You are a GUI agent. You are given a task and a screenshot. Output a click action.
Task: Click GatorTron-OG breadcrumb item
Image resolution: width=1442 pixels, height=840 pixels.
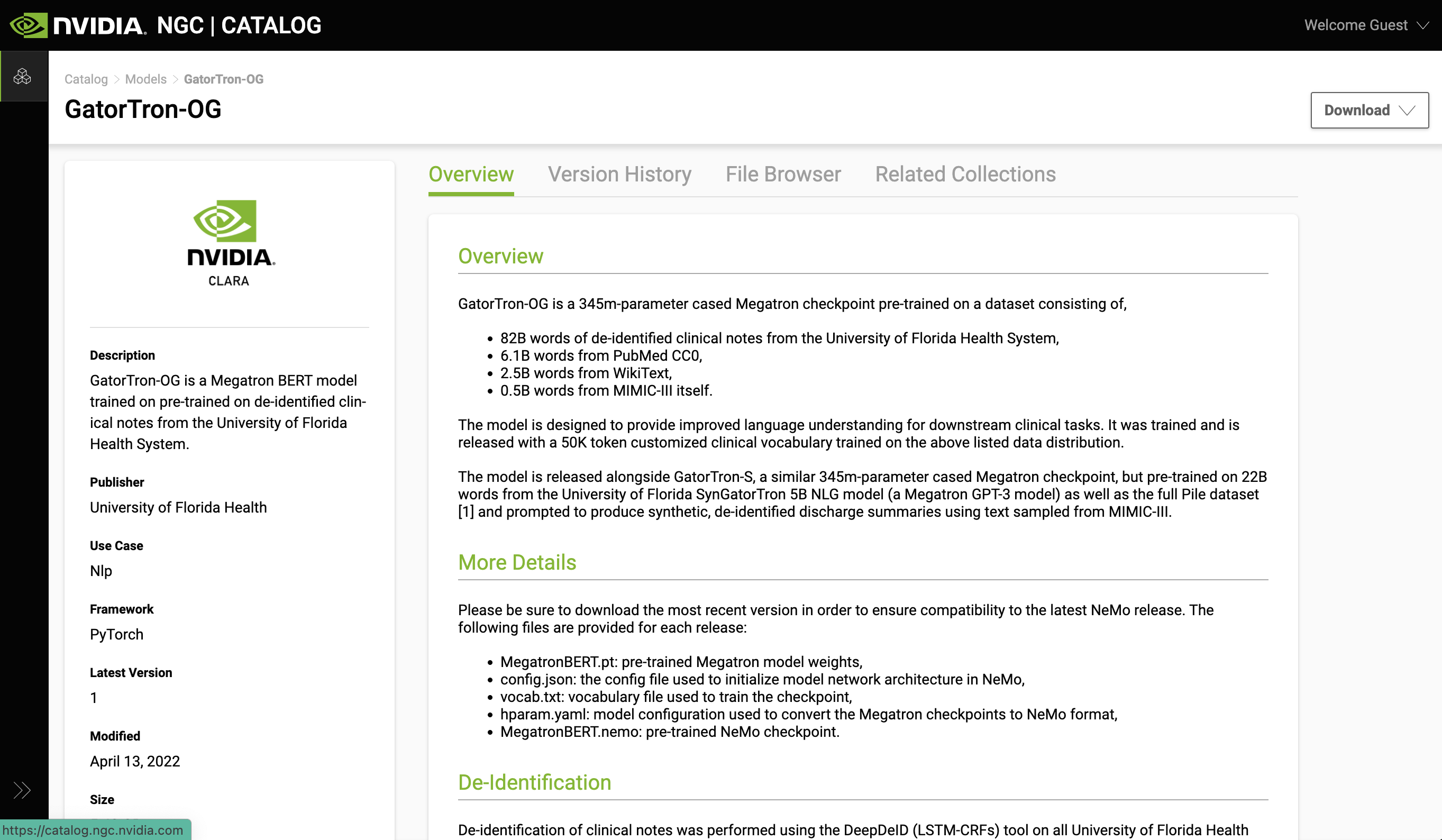224,79
